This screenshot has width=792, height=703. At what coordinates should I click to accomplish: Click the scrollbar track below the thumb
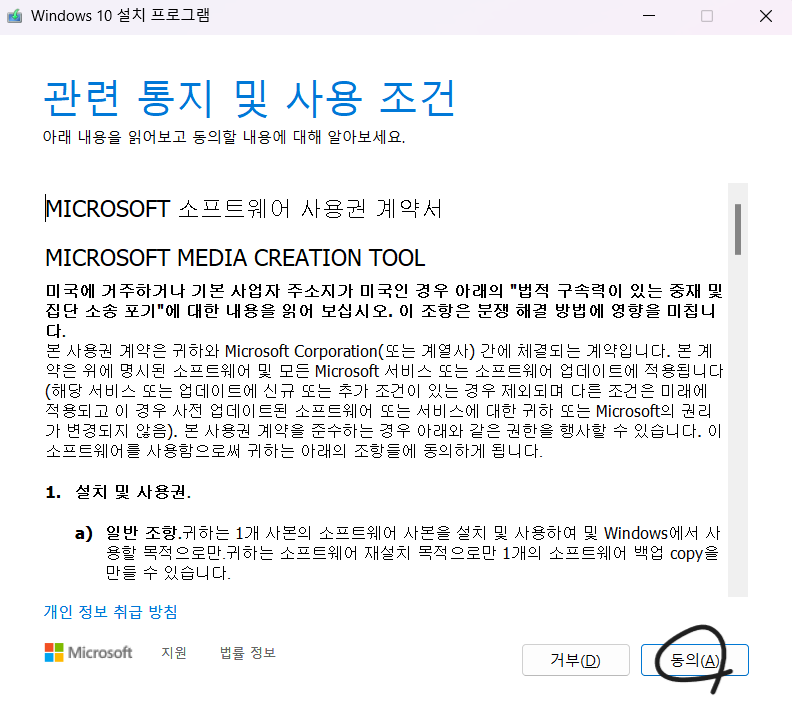[x=738, y=424]
